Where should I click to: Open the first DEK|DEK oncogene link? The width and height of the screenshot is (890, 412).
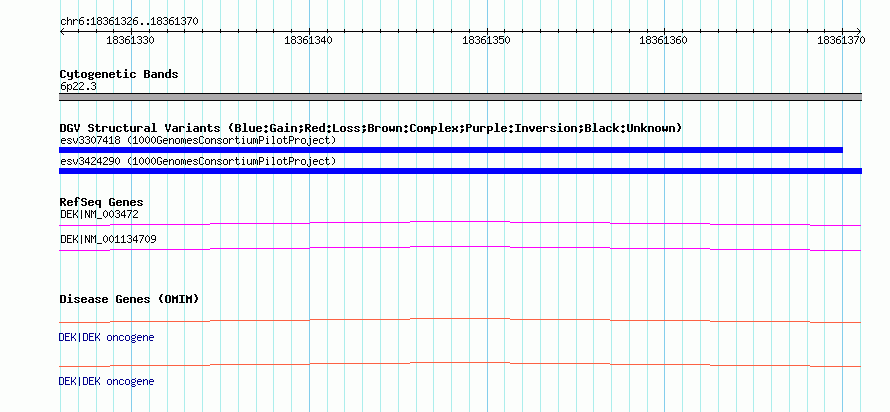pos(106,338)
